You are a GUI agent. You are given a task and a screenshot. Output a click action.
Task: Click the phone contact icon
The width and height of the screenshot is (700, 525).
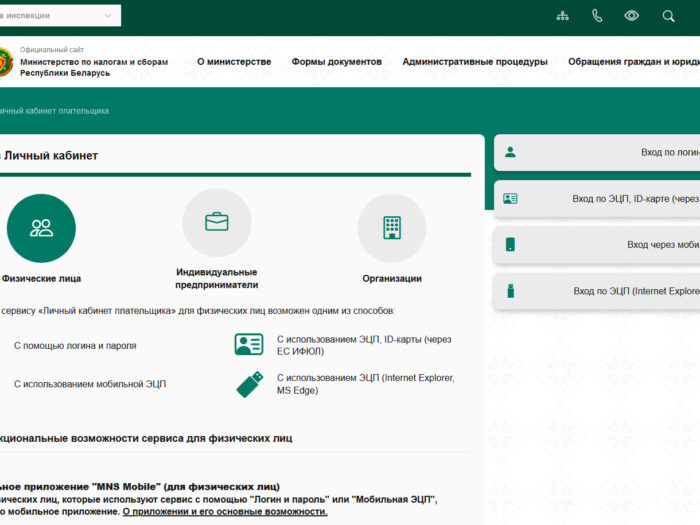[x=597, y=16]
